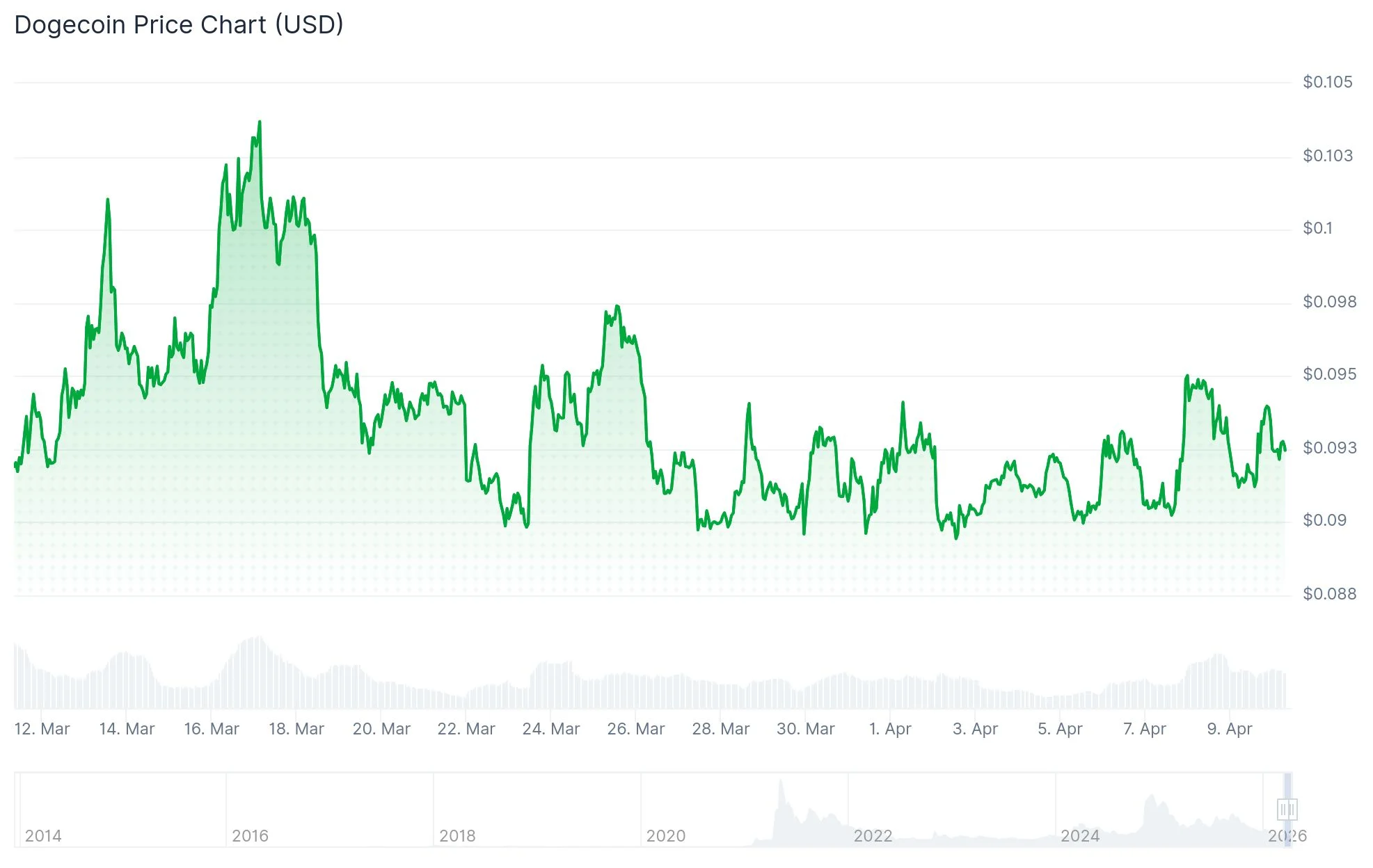Screen dimensions: 1373x868
Task: Click the 14 March price spike on the line
Action: point(108,200)
